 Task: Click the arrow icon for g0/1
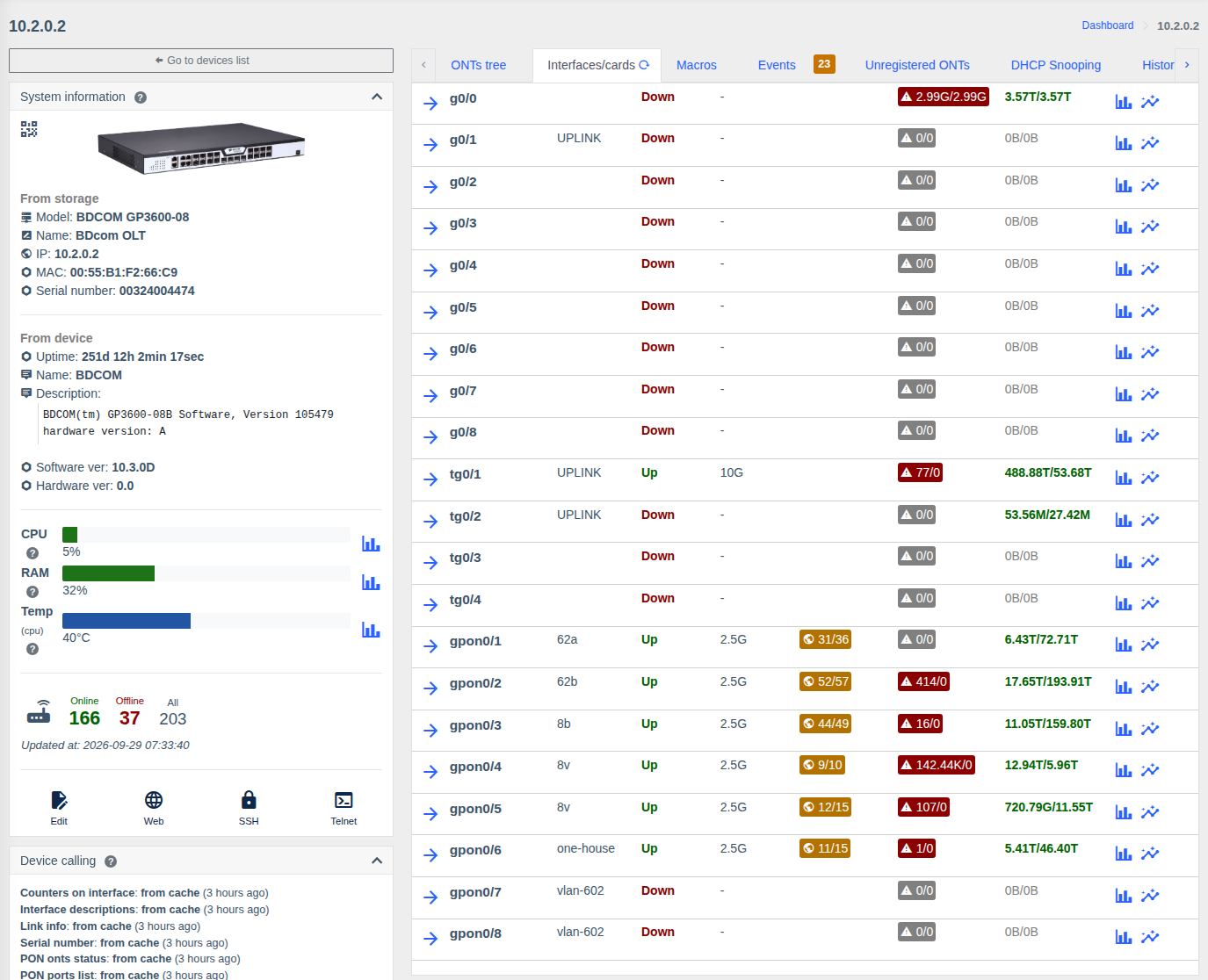coord(430,145)
